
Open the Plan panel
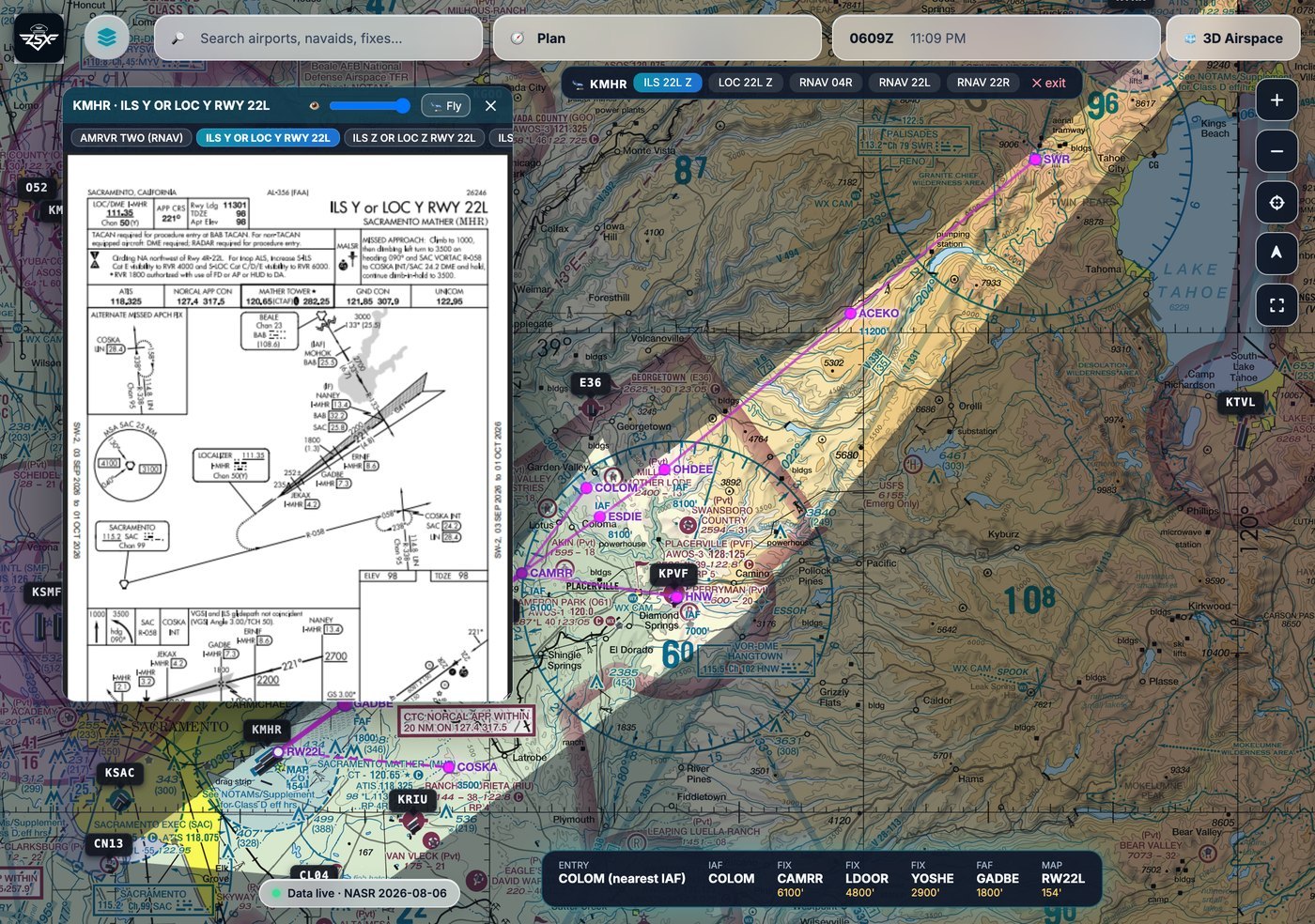click(657, 38)
